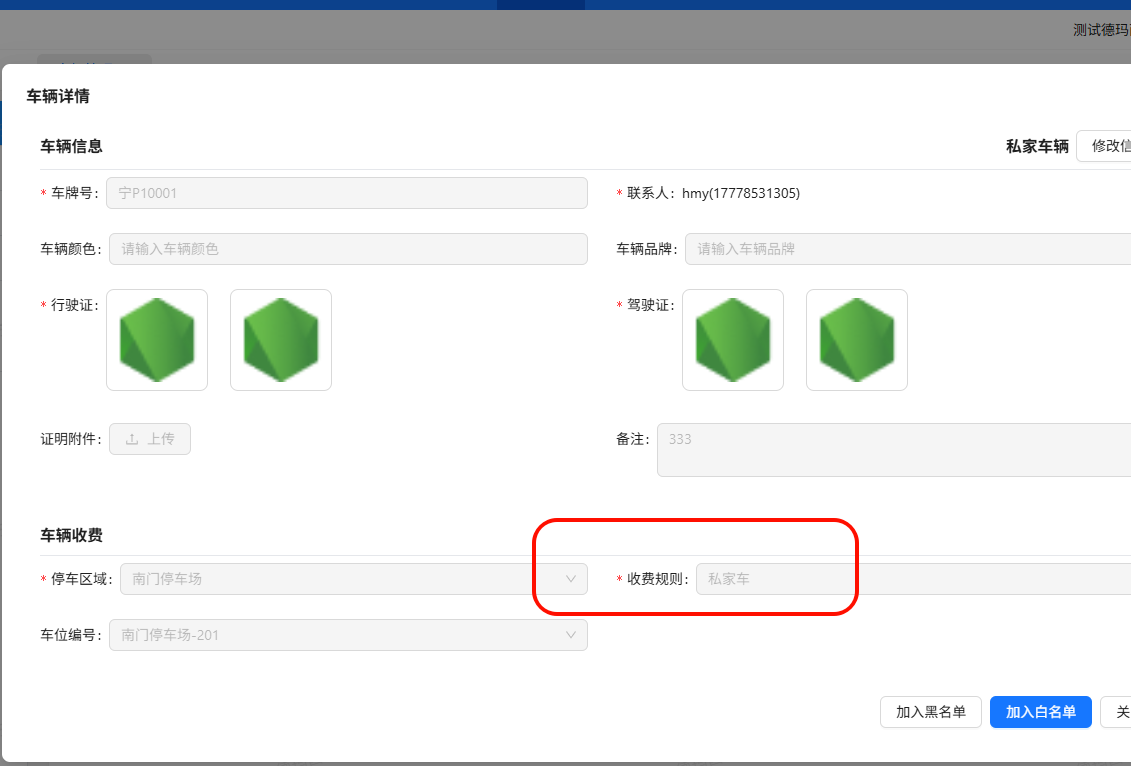
Task: Preview the second 驾驶证 image thumbnail
Action: [857, 340]
